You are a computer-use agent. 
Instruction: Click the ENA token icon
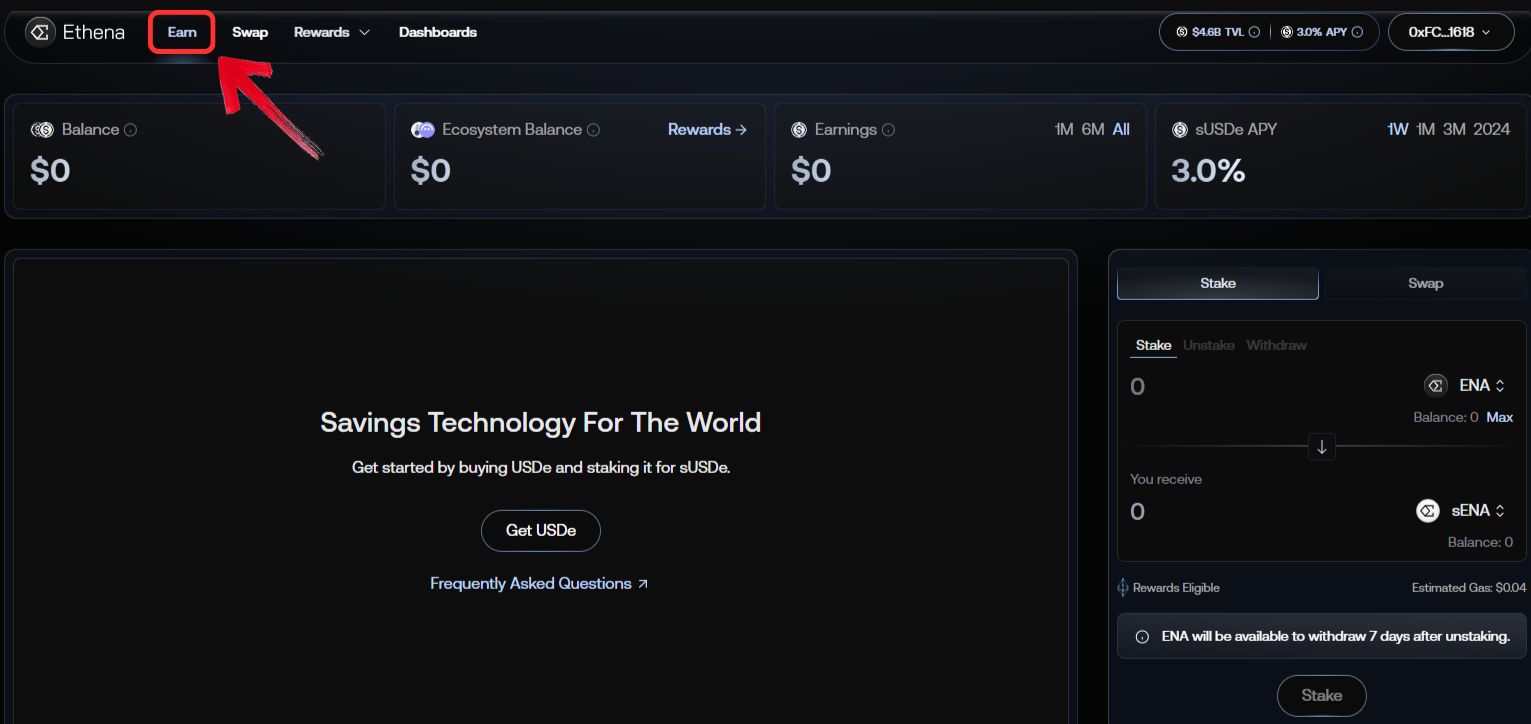pyautogui.click(x=1436, y=385)
